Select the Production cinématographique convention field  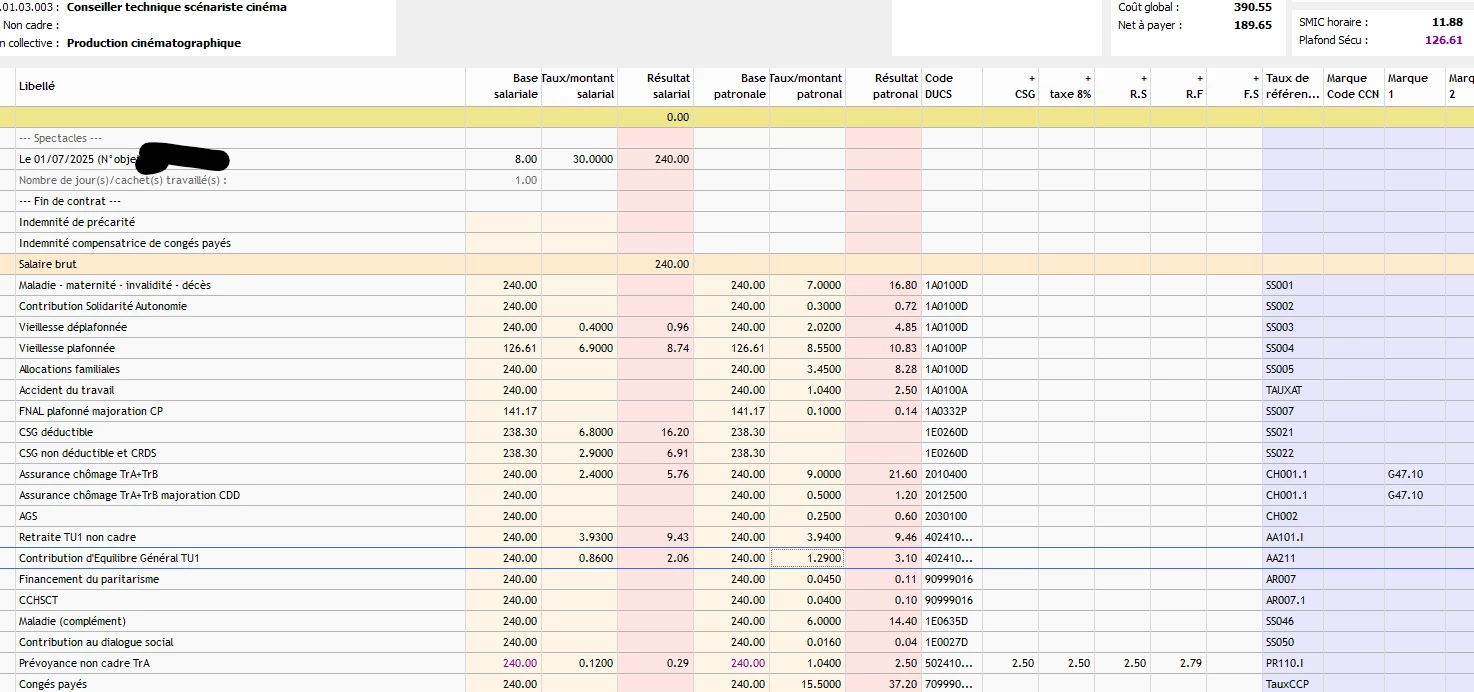pyautogui.click(x=154, y=43)
